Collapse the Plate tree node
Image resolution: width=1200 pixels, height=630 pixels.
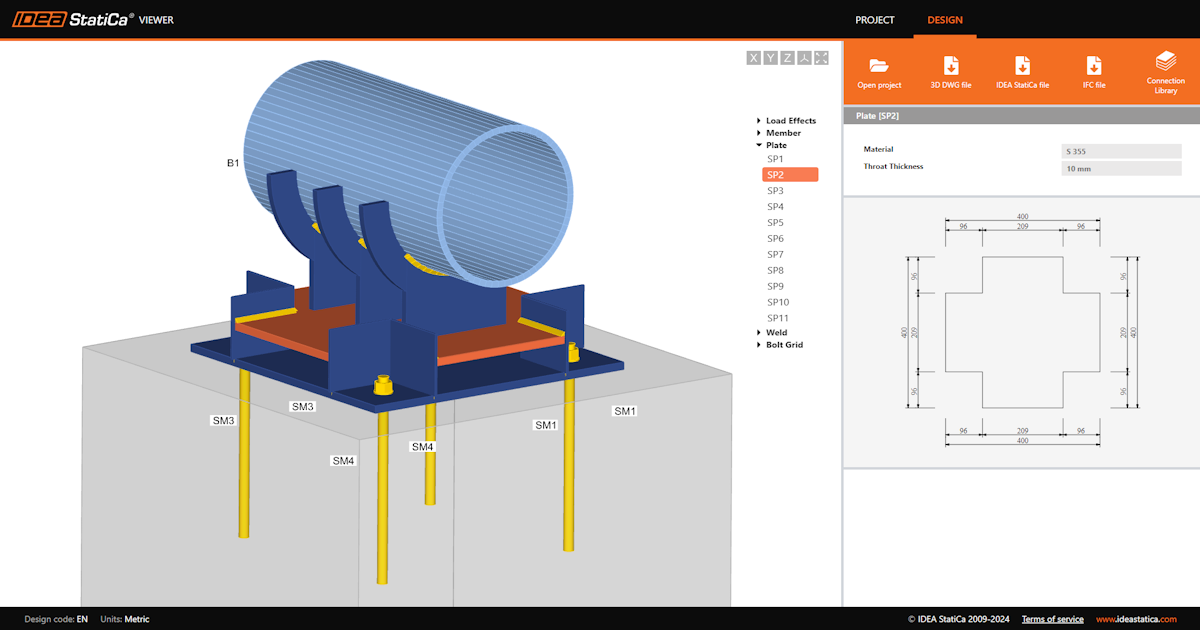tap(759, 145)
